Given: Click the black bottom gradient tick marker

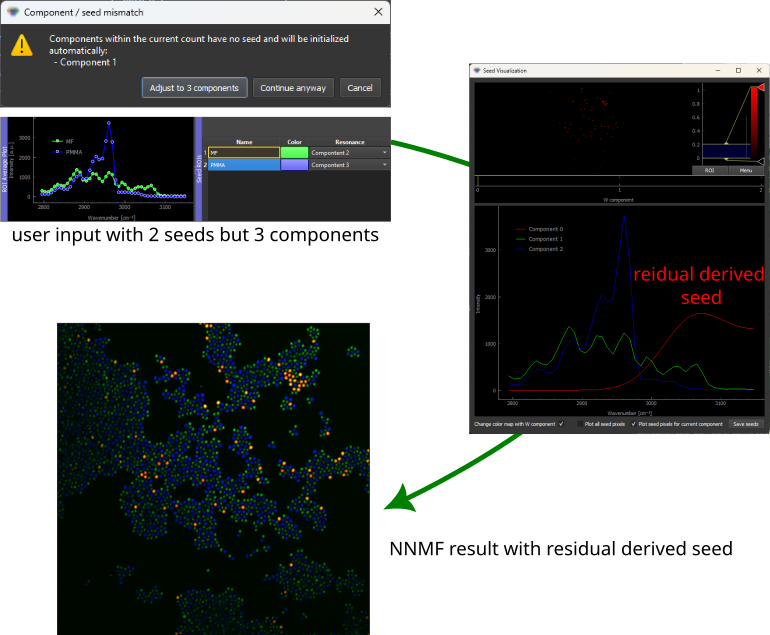Looking at the screenshot, I should [761, 162].
